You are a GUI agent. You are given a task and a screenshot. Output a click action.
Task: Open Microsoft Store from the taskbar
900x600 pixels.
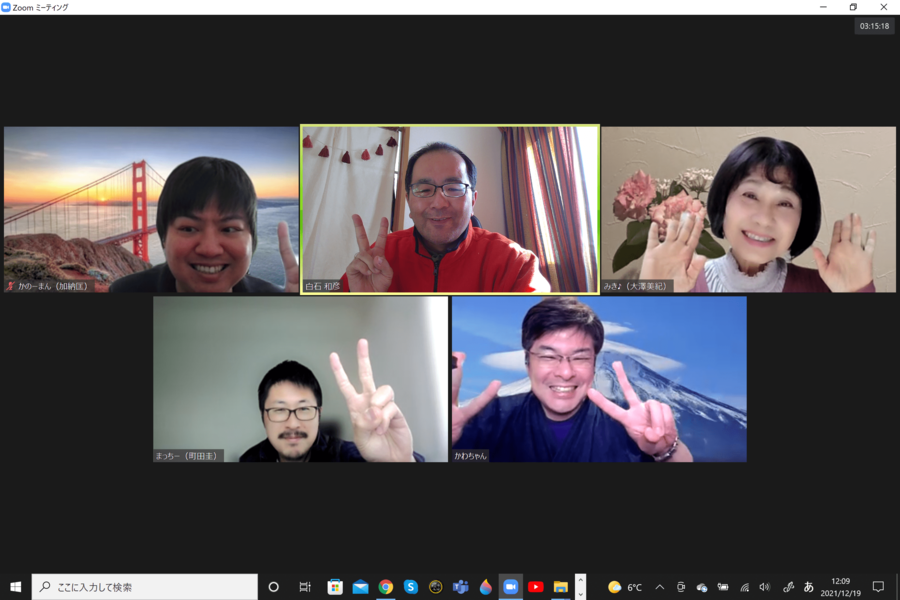click(335, 587)
